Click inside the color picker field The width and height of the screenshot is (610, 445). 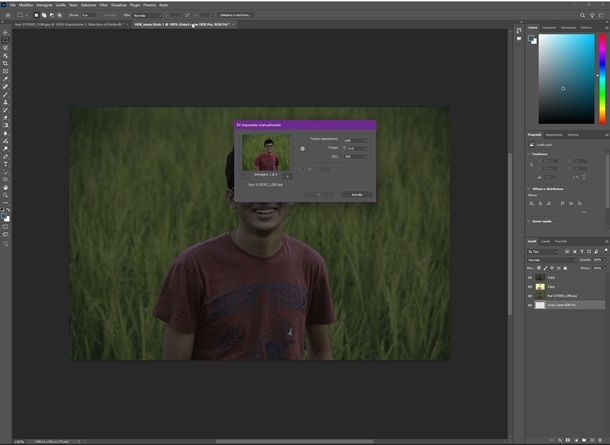tap(563, 68)
